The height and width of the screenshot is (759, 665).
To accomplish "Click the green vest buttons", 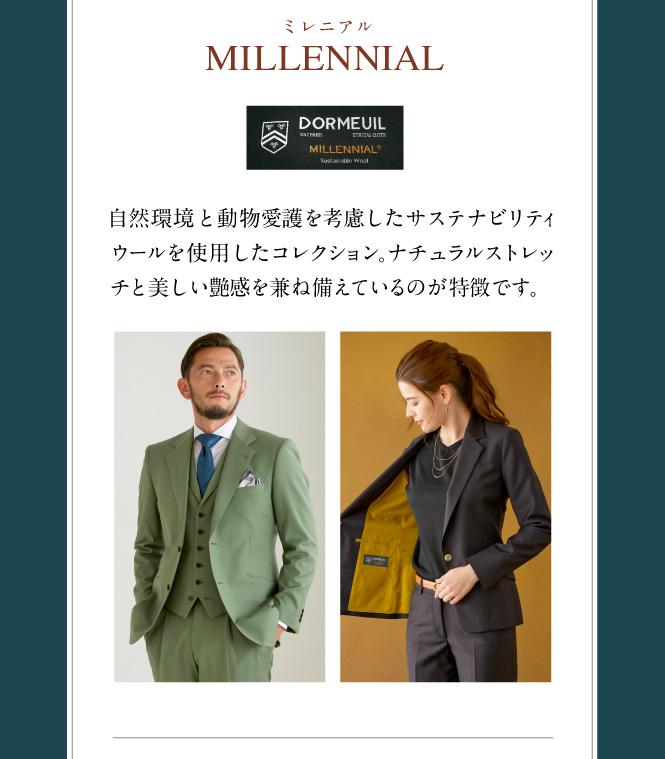I will (197, 554).
